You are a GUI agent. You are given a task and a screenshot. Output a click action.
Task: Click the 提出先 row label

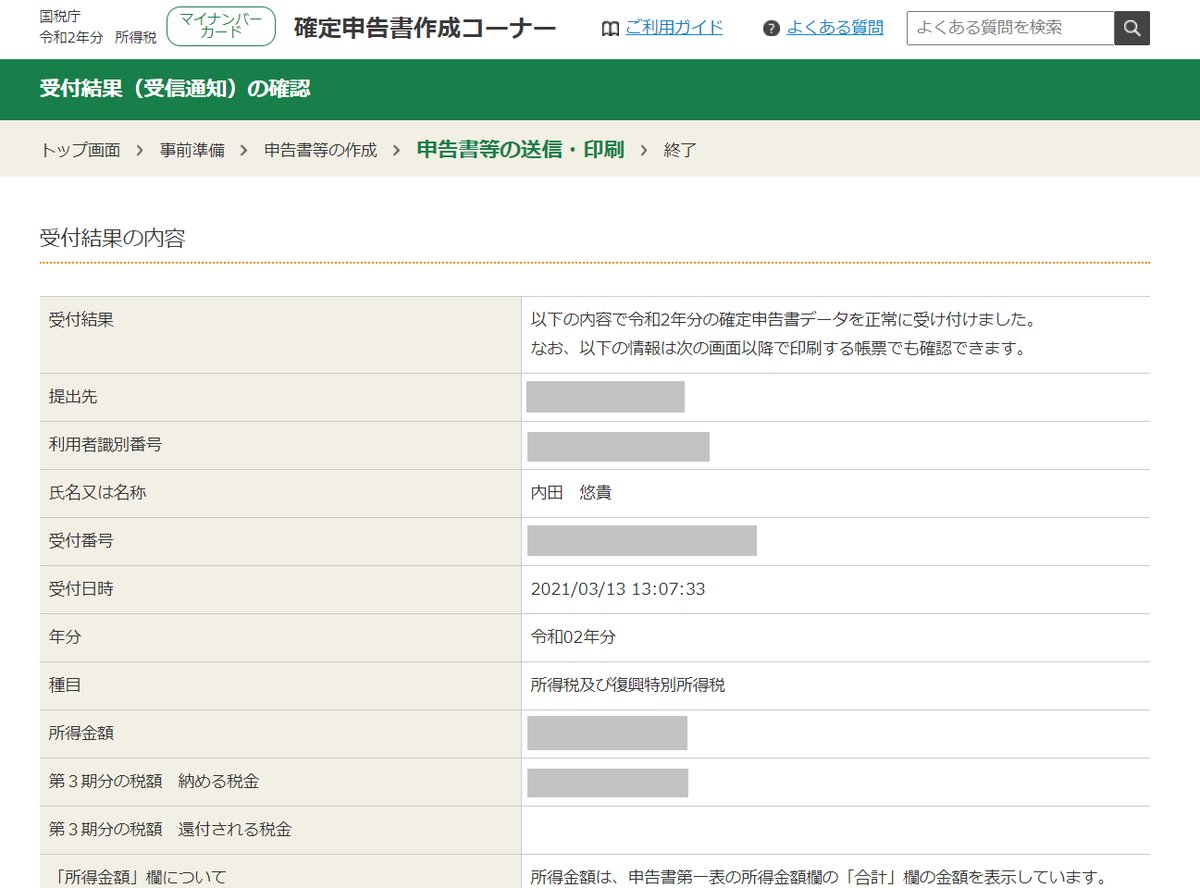73,397
